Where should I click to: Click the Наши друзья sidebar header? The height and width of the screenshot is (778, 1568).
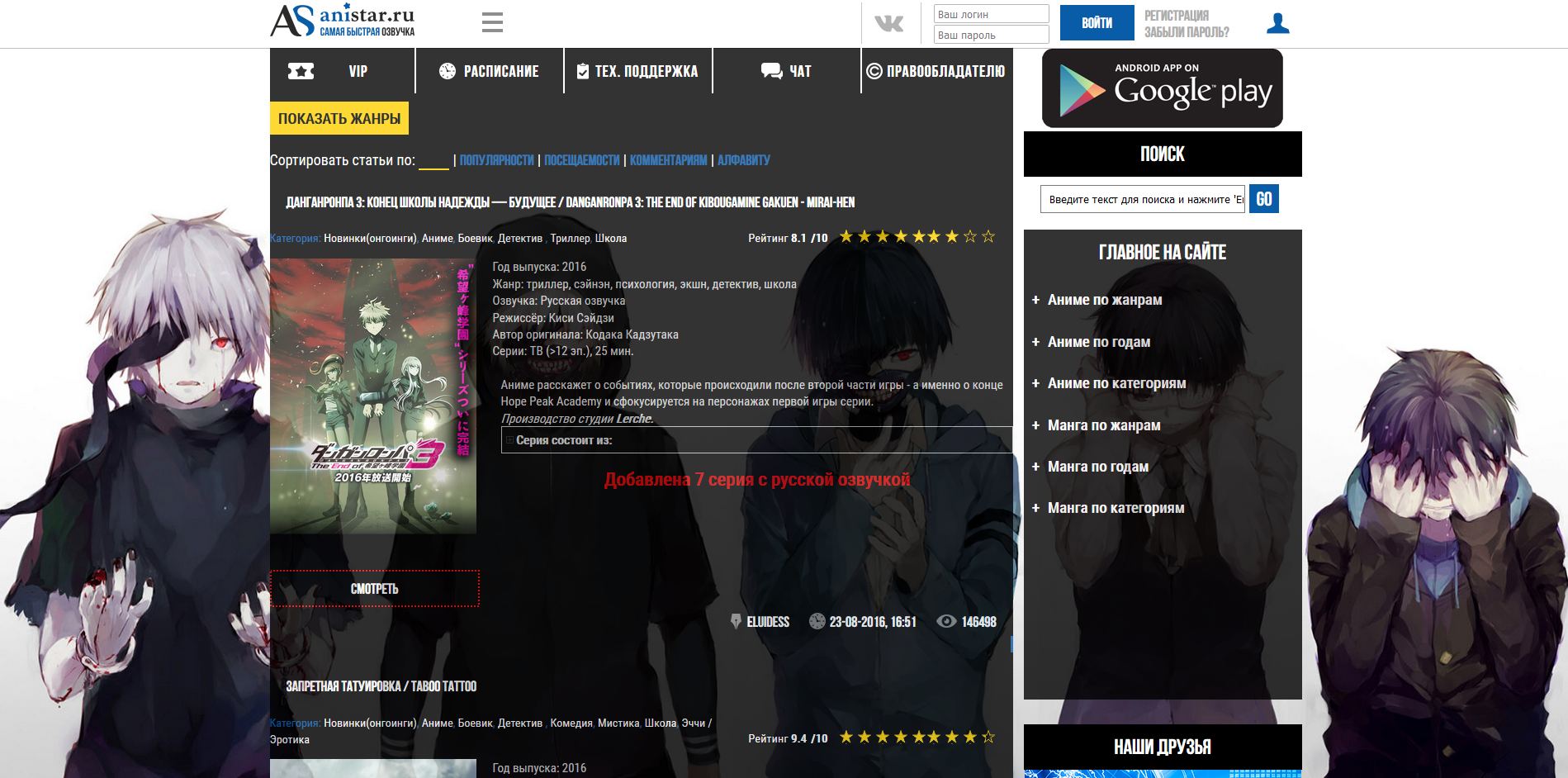(x=1163, y=747)
